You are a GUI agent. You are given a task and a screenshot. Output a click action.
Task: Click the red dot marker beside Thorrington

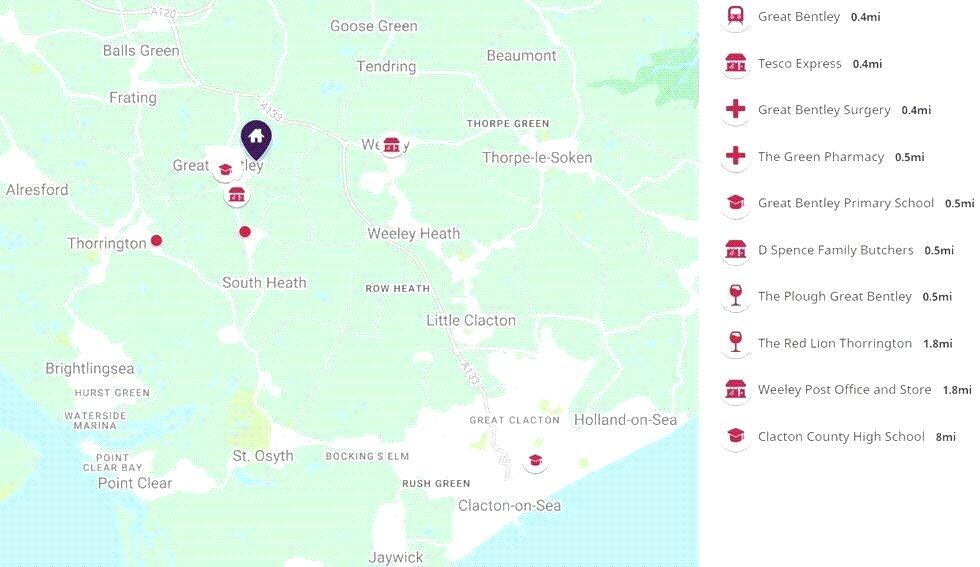(156, 241)
